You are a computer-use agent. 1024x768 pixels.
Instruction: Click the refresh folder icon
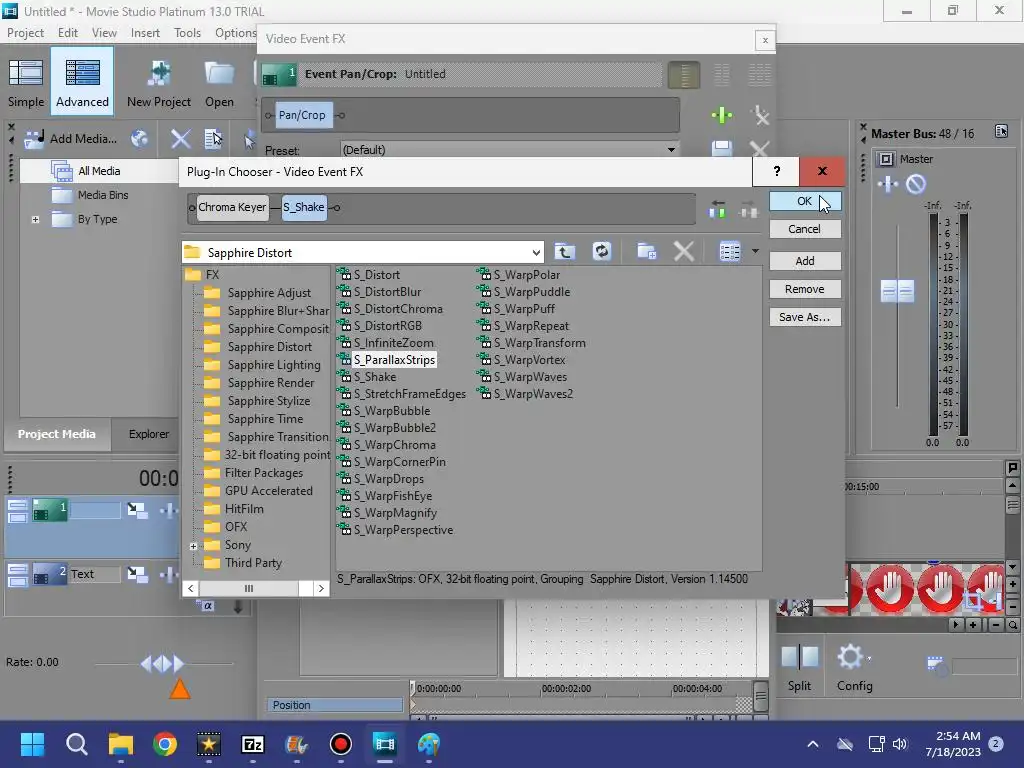601,251
